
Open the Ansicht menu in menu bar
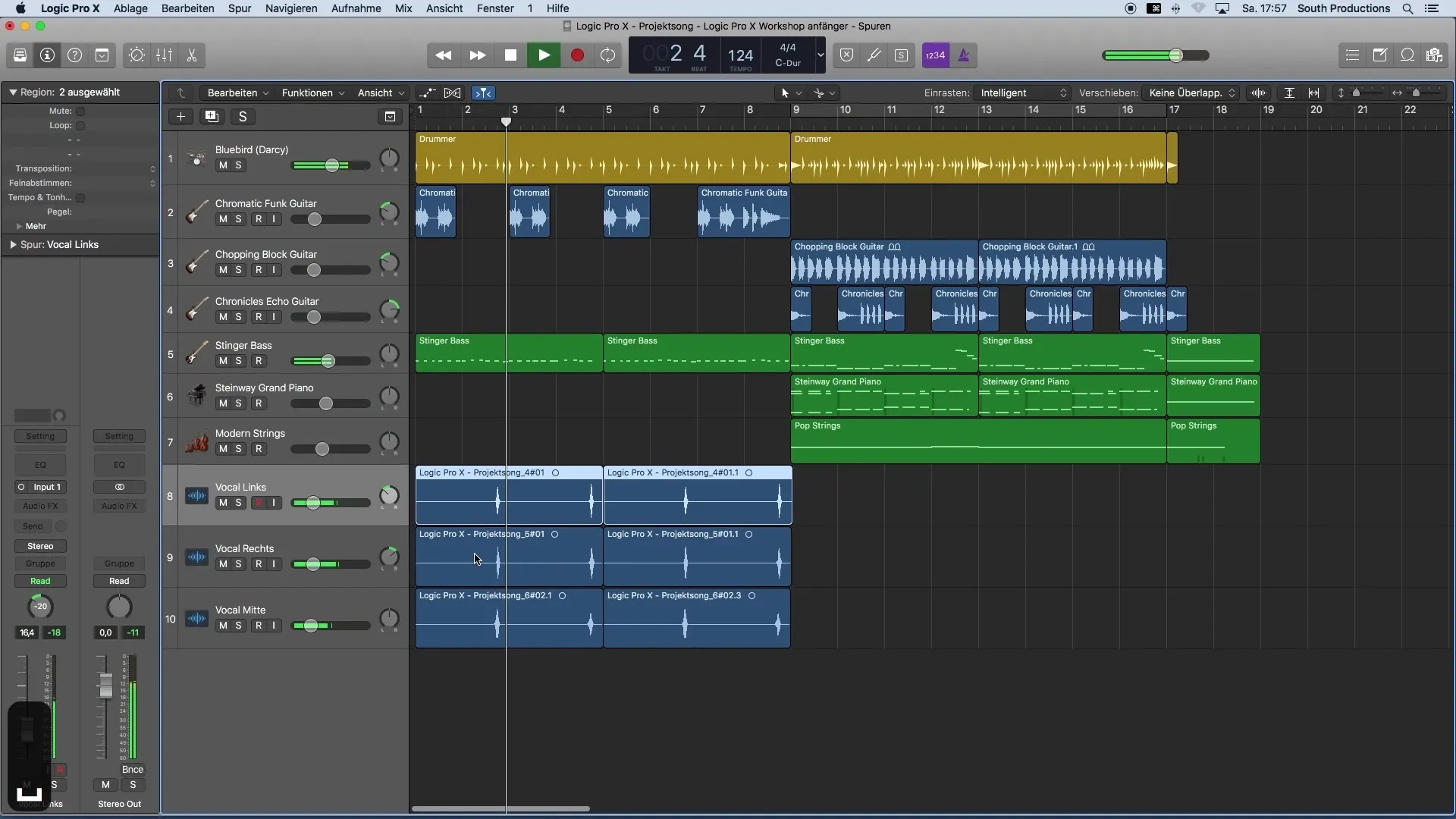pos(444,8)
